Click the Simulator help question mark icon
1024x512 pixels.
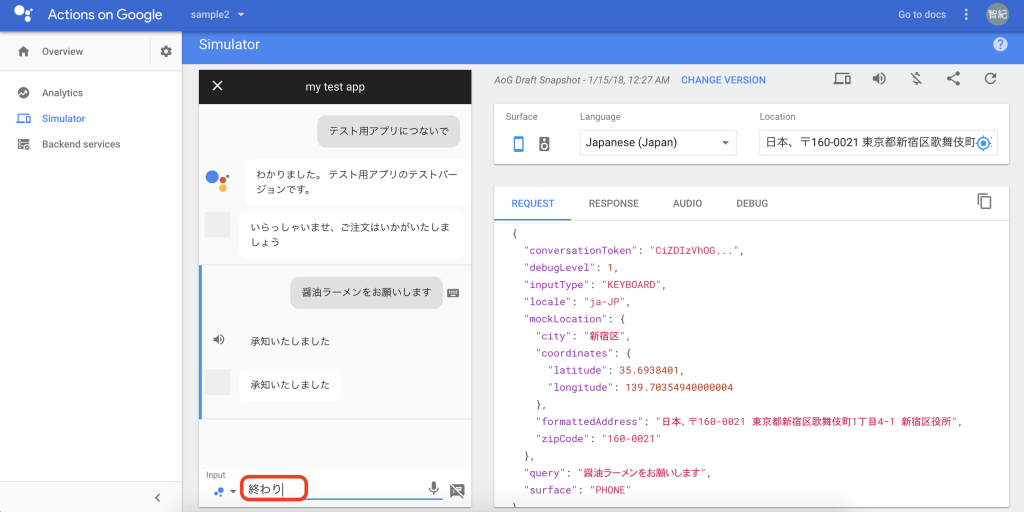tap(1000, 44)
